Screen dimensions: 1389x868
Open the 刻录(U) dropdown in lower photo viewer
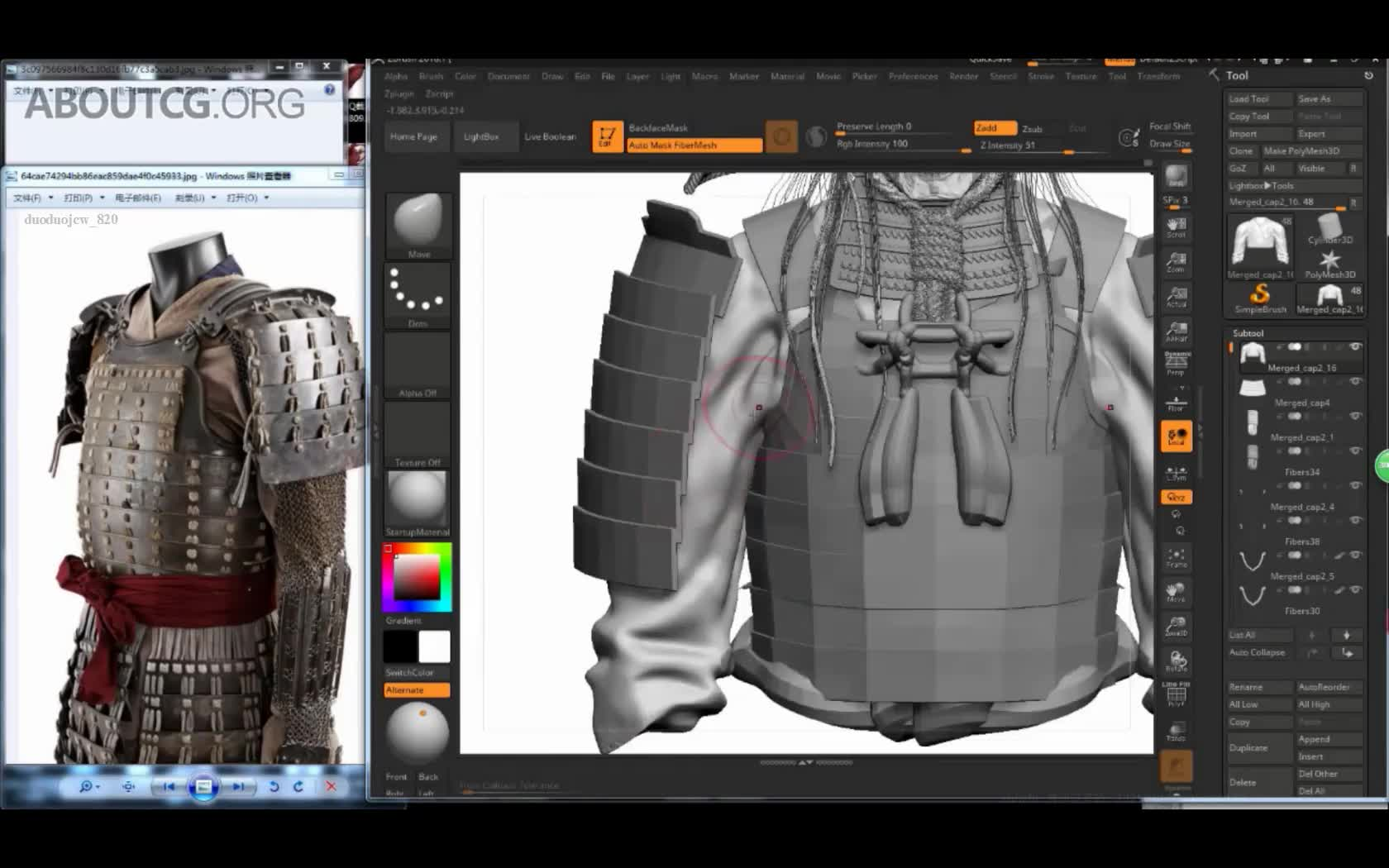click(195, 198)
